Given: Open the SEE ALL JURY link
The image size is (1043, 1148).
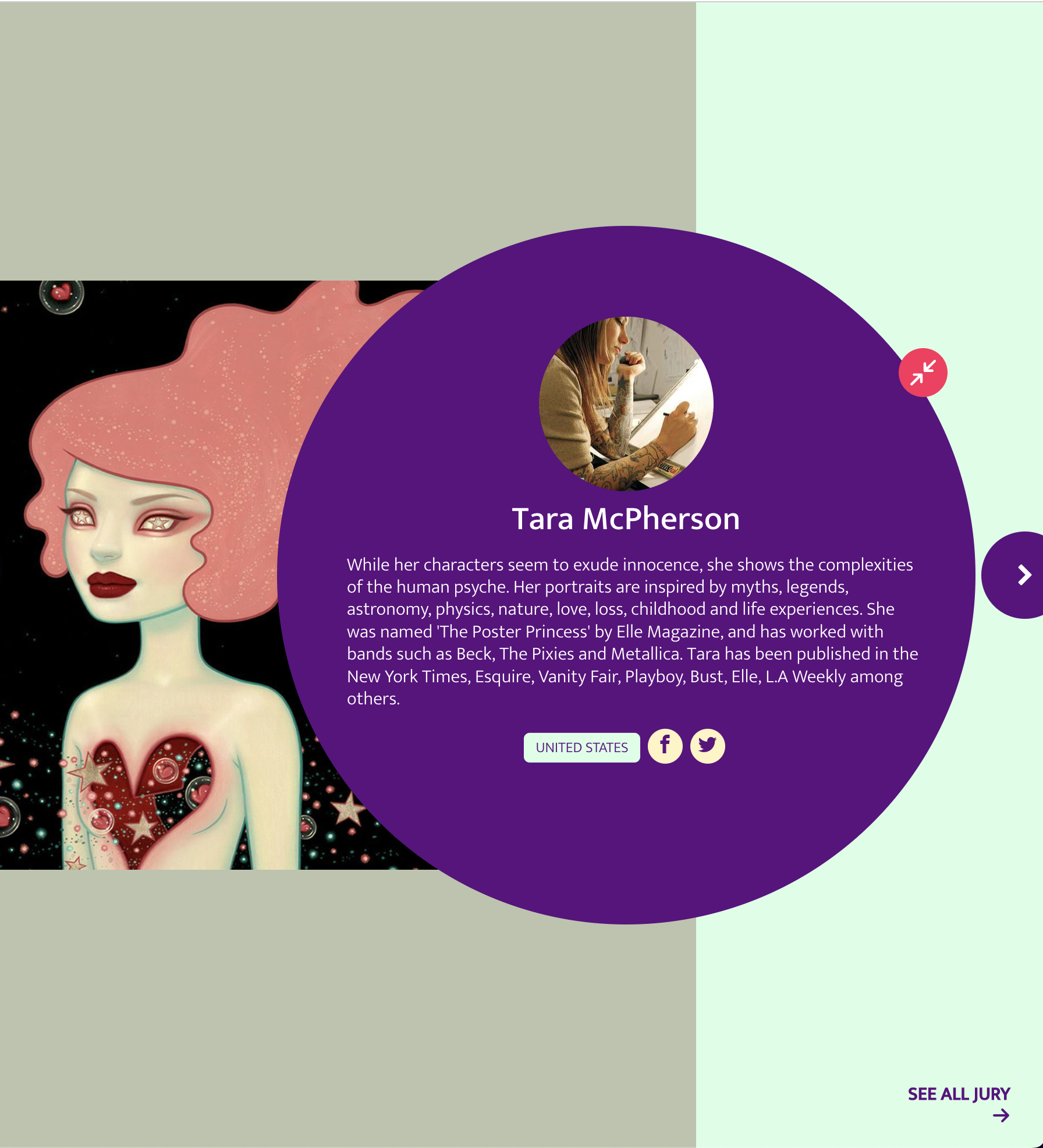Looking at the screenshot, I should click(959, 1094).
